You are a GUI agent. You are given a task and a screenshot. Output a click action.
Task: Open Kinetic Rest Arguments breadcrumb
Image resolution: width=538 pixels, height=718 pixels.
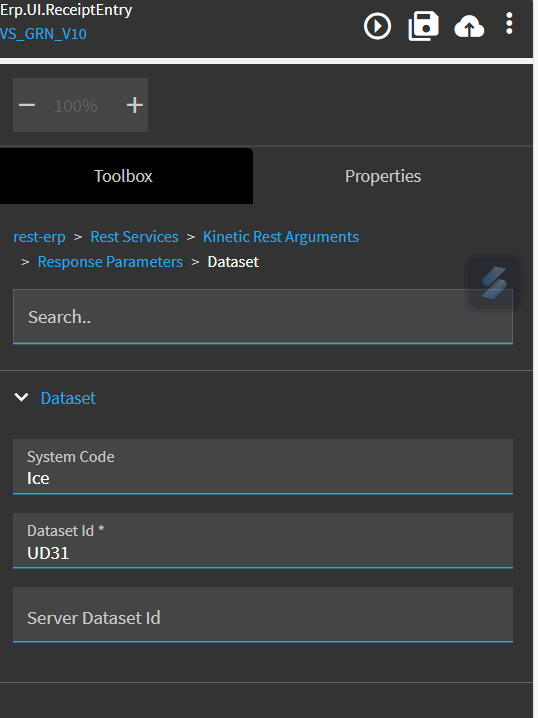tap(281, 237)
